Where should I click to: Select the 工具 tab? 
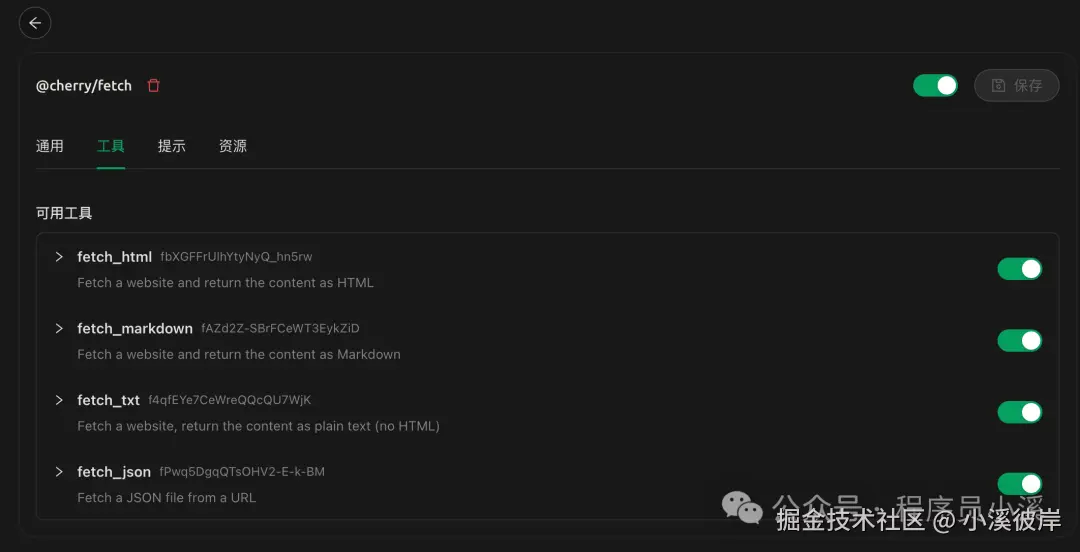111,146
